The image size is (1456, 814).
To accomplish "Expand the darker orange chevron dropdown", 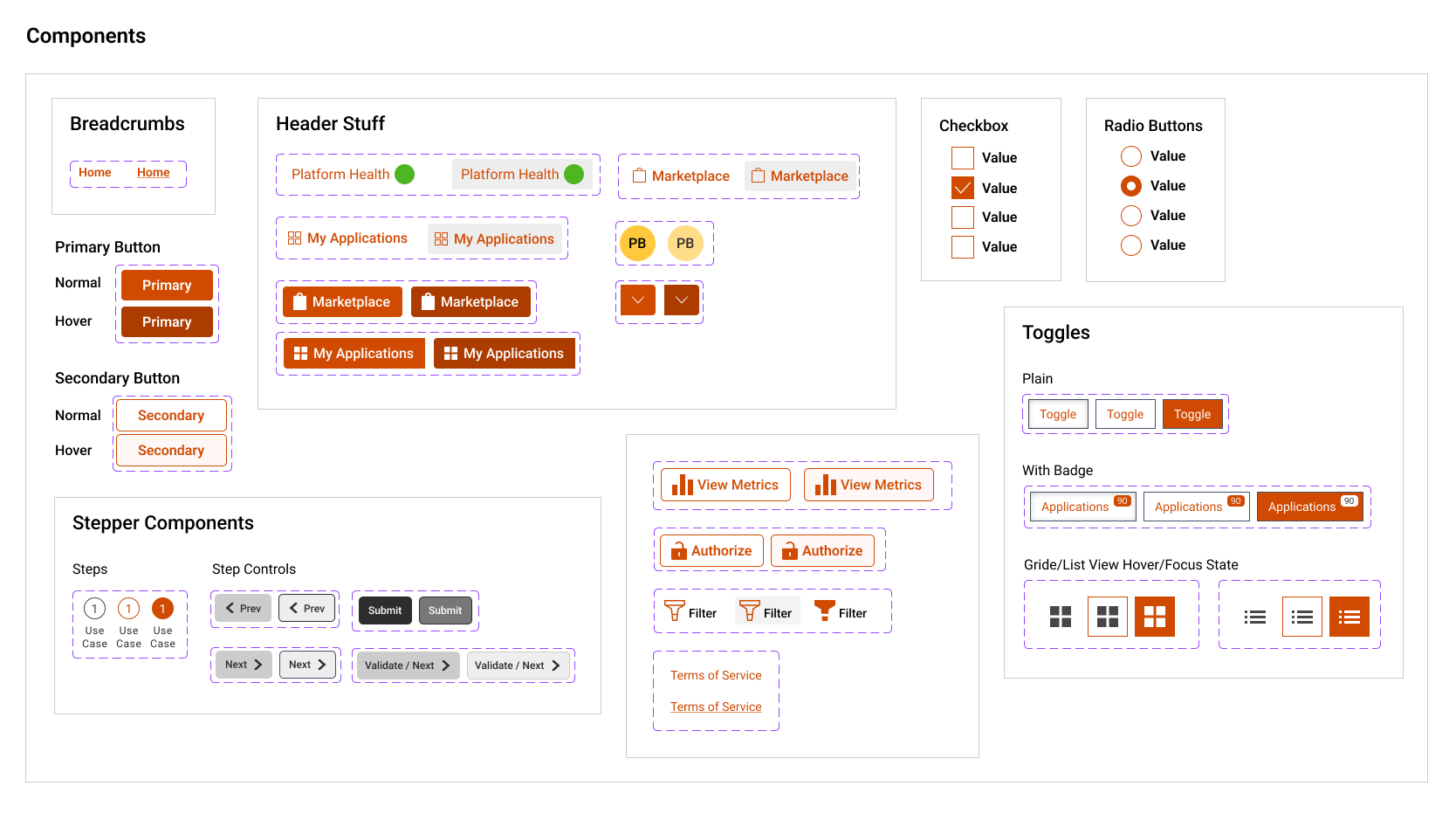I will (681, 300).
